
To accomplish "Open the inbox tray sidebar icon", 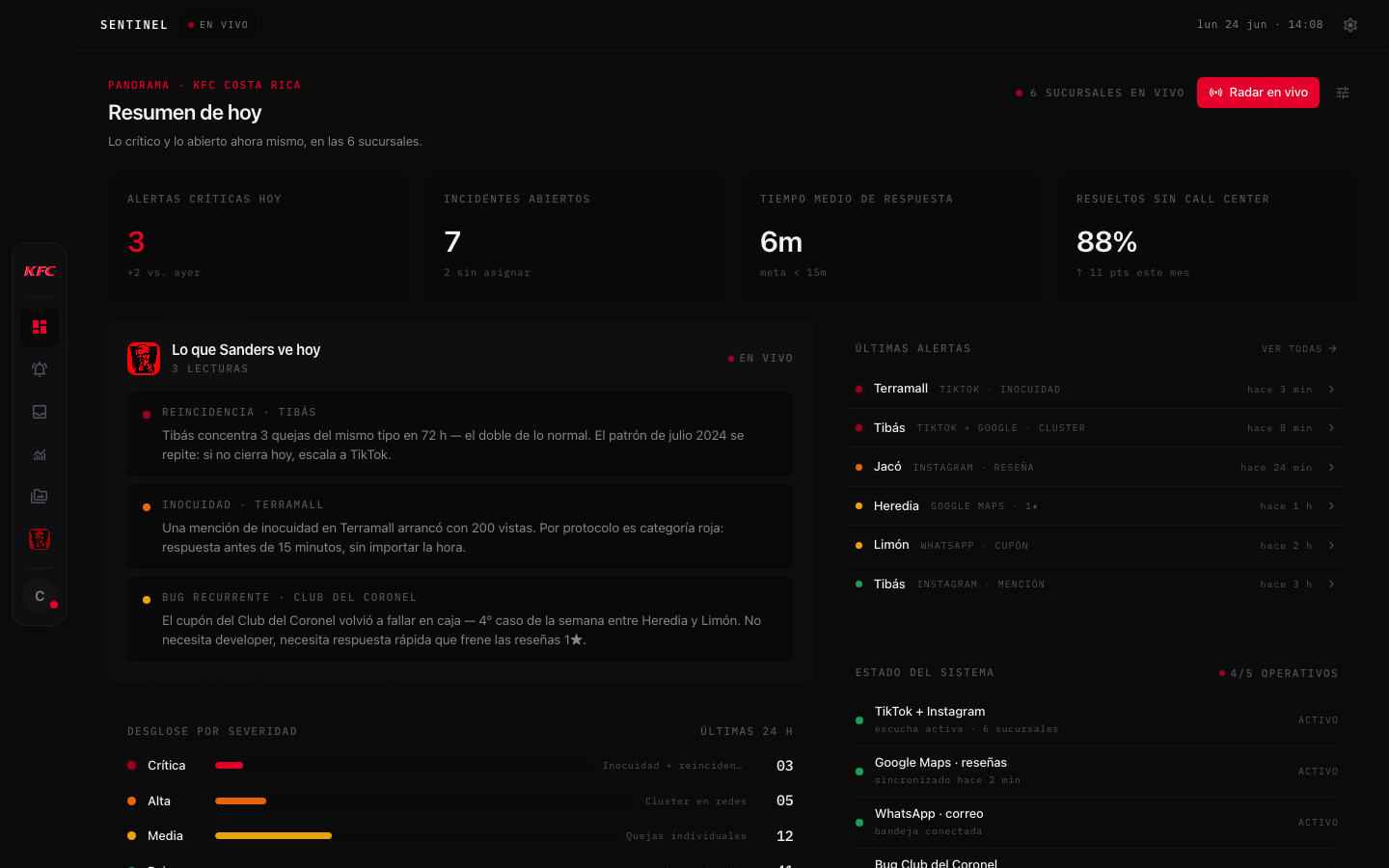I will tap(40, 412).
